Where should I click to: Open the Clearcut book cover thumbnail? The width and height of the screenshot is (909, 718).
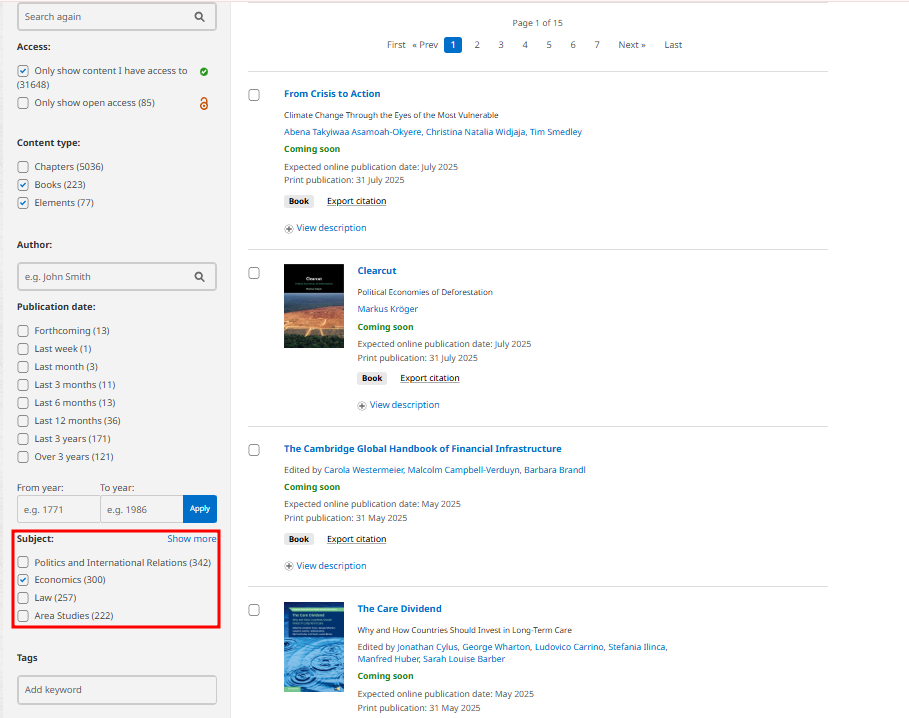pos(314,306)
